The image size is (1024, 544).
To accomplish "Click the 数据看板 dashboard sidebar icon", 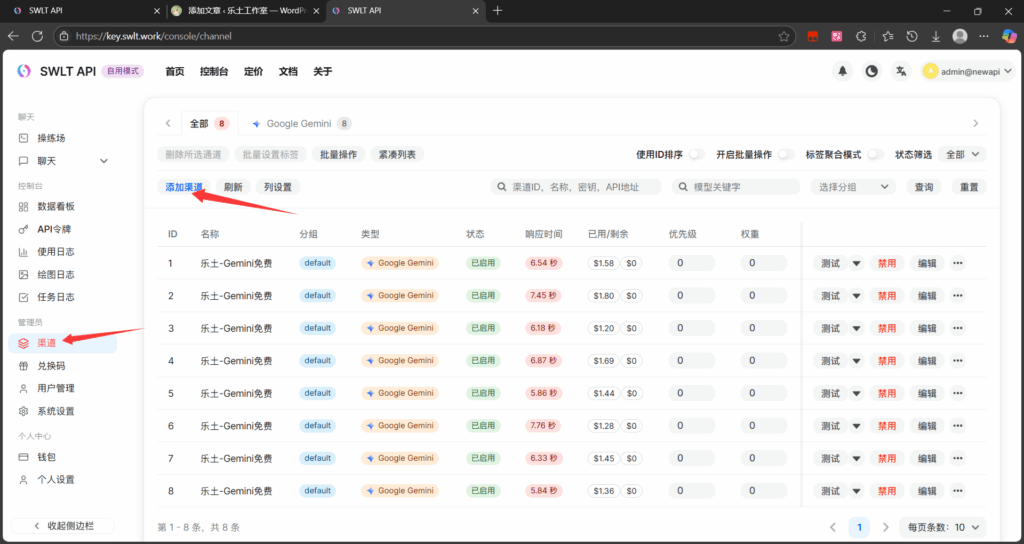I will (26, 206).
